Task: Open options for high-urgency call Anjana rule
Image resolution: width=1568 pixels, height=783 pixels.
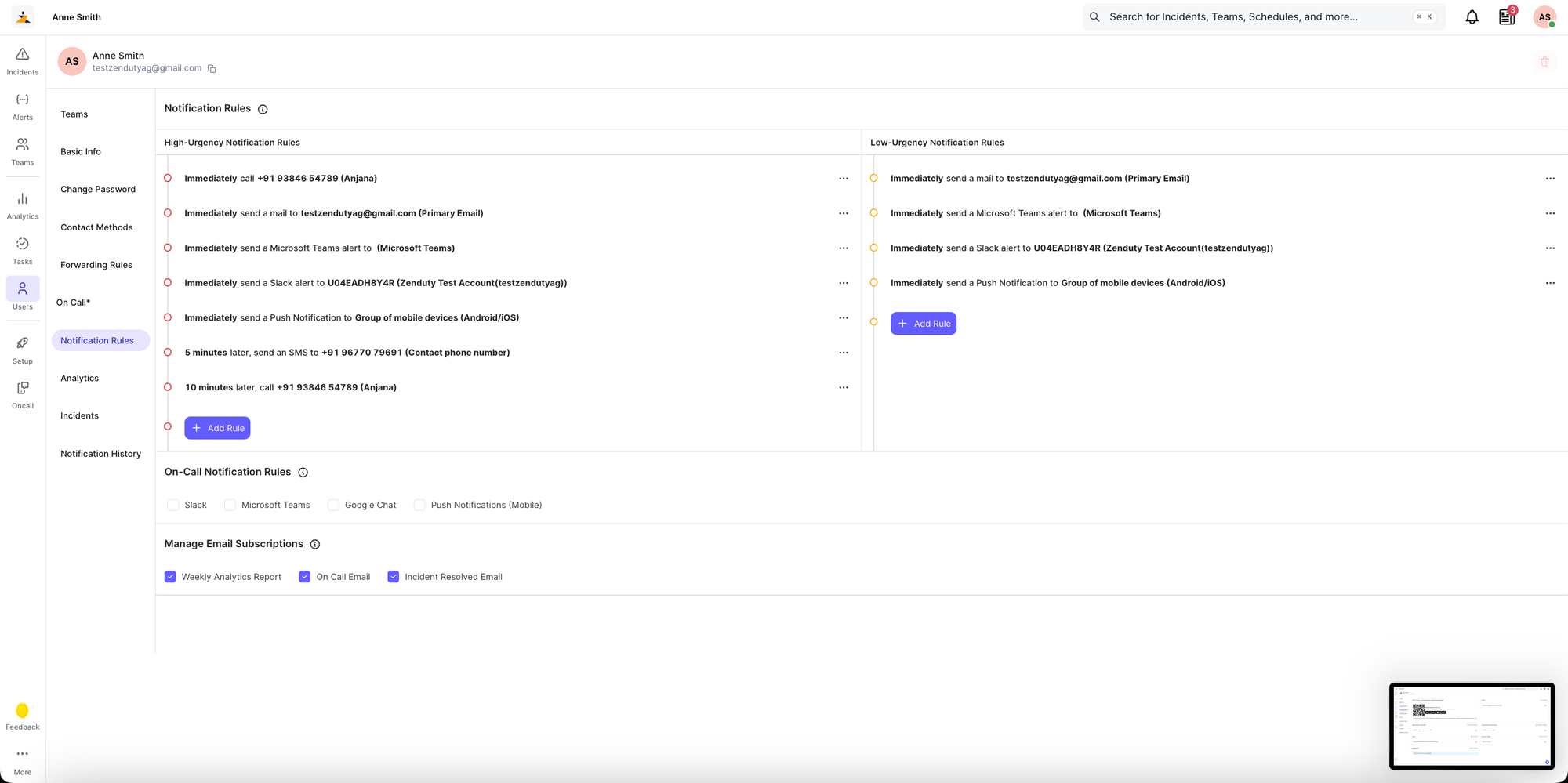Action: click(x=844, y=179)
